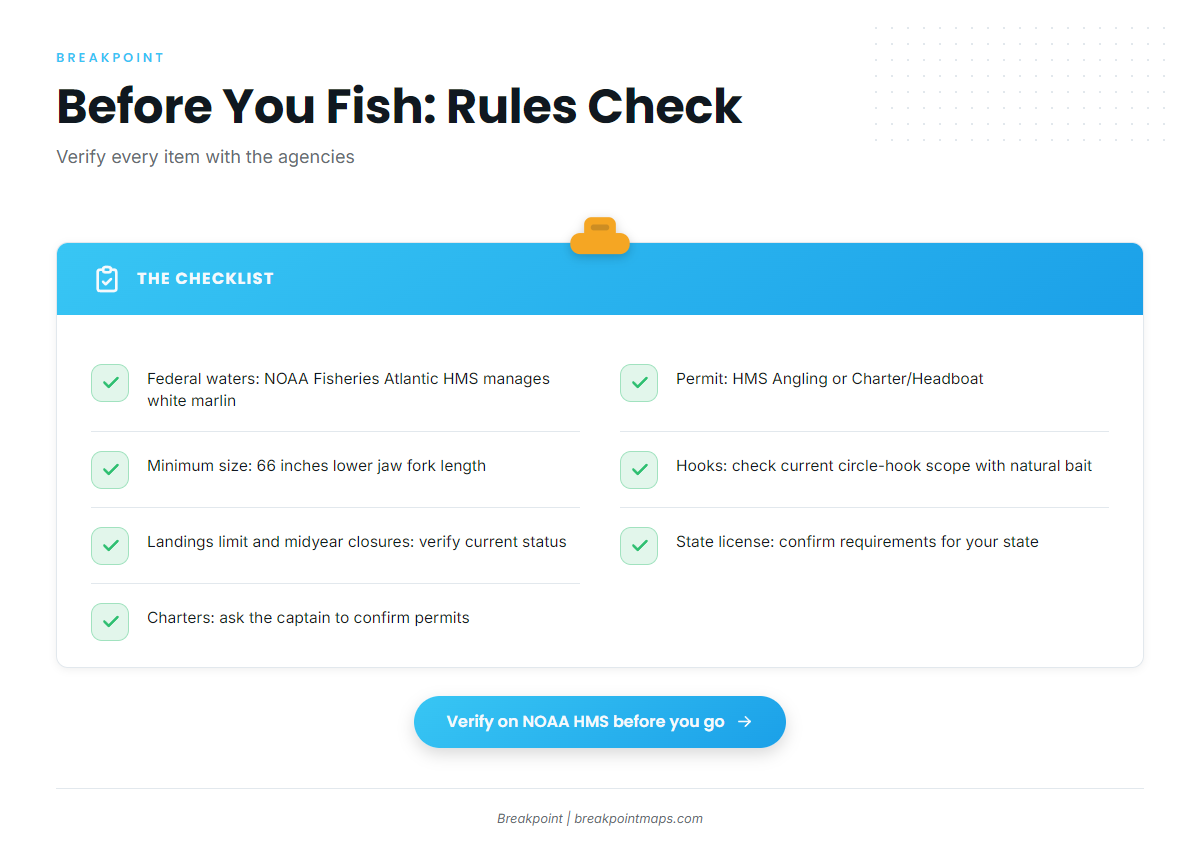The height and width of the screenshot is (853, 1200).
Task: Toggle the Charters ask the captain checkbox
Action: [110, 622]
